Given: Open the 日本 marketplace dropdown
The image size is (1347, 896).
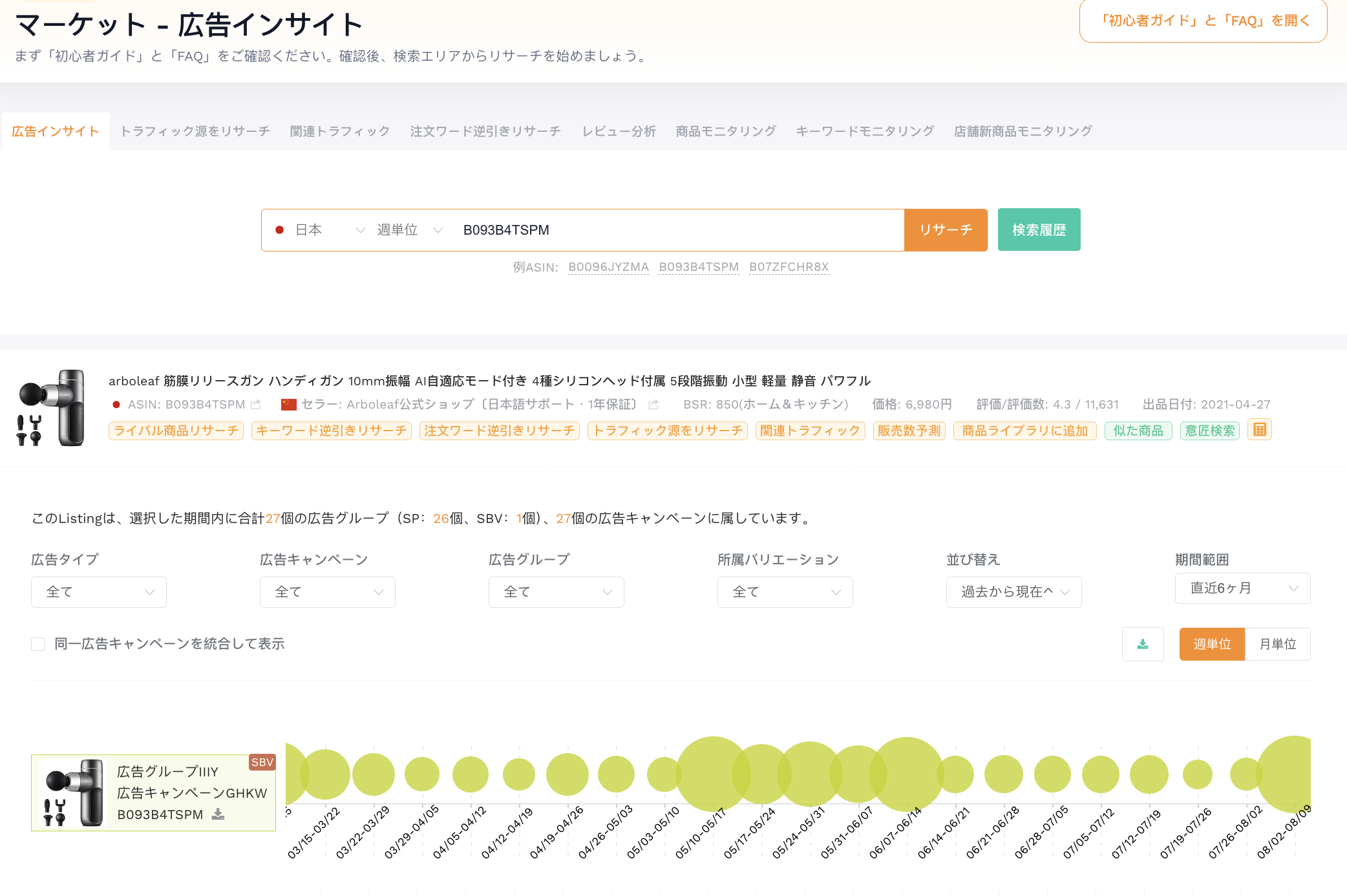Looking at the screenshot, I should click(320, 230).
